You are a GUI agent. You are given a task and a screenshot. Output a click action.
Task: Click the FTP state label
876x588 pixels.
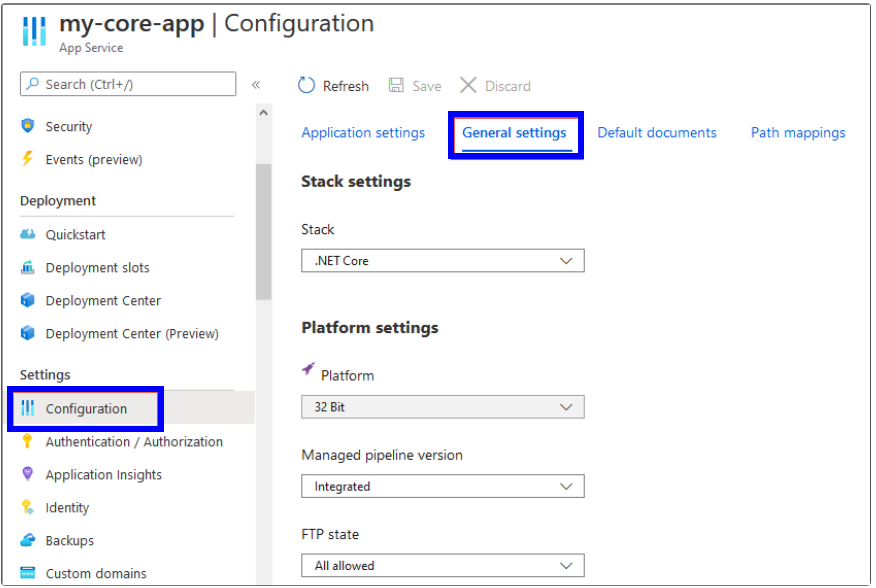(x=330, y=534)
